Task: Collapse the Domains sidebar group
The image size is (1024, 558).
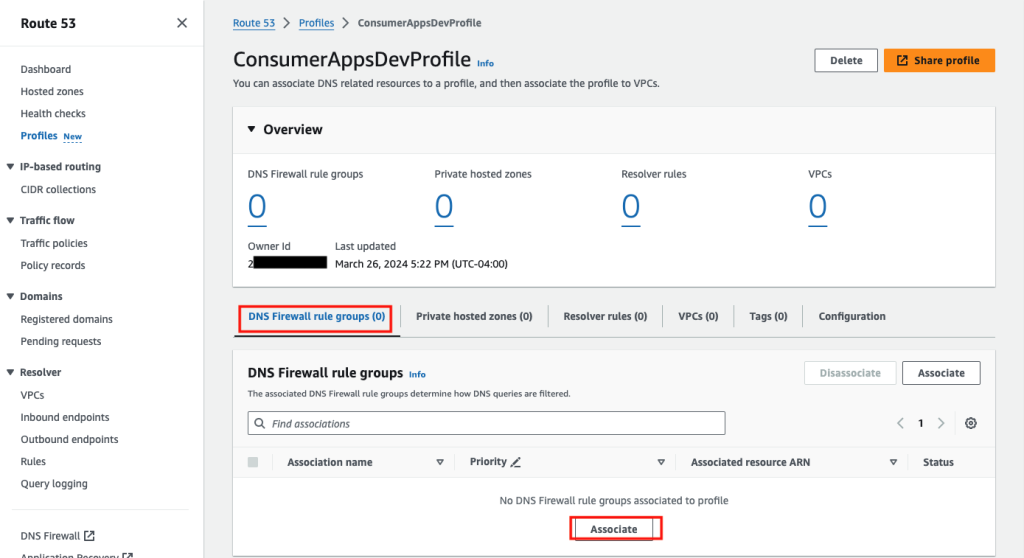Action: [x=10, y=296]
